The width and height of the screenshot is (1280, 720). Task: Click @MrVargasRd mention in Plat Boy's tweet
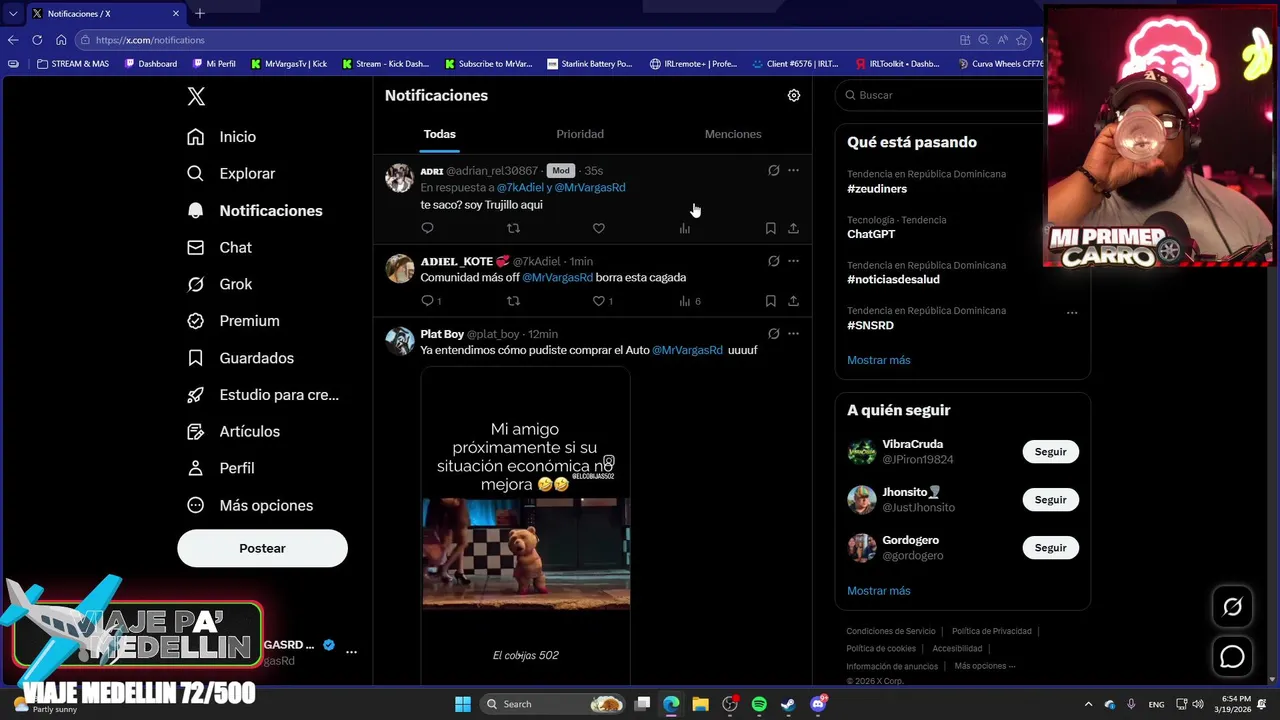(687, 350)
